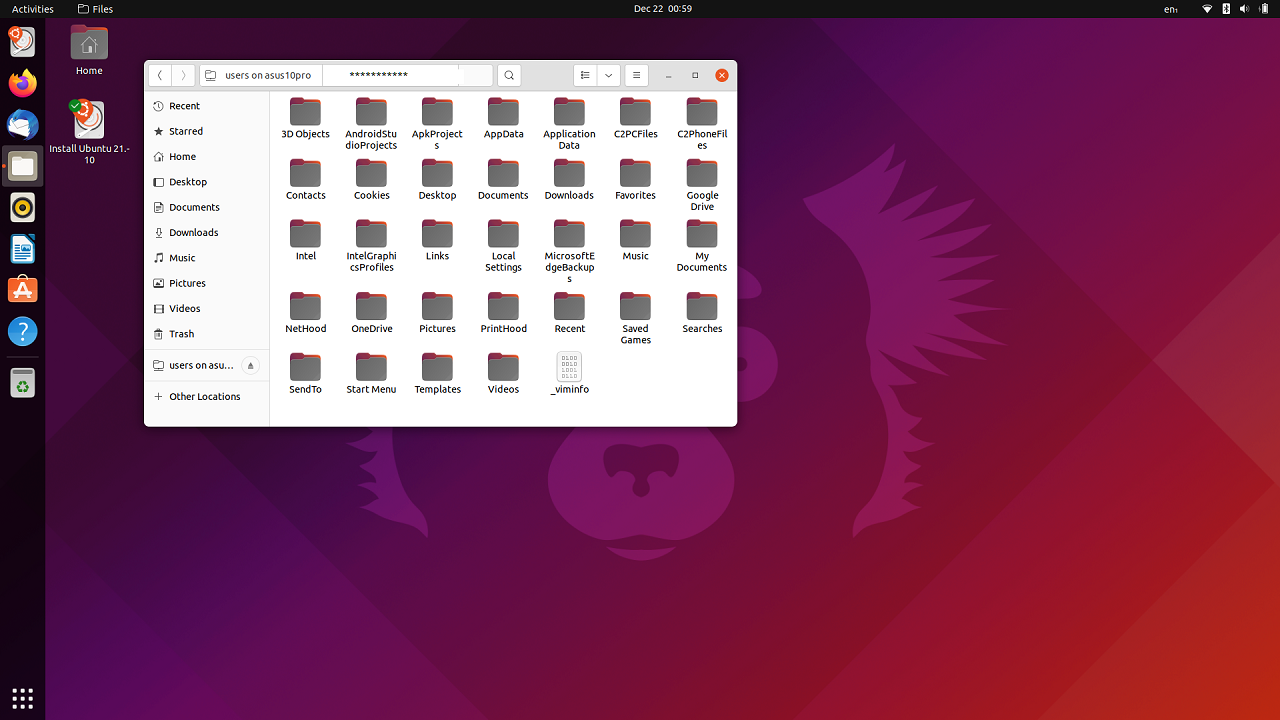Open the SendTo folder
This screenshot has height=720, width=1280.
click(x=305, y=374)
